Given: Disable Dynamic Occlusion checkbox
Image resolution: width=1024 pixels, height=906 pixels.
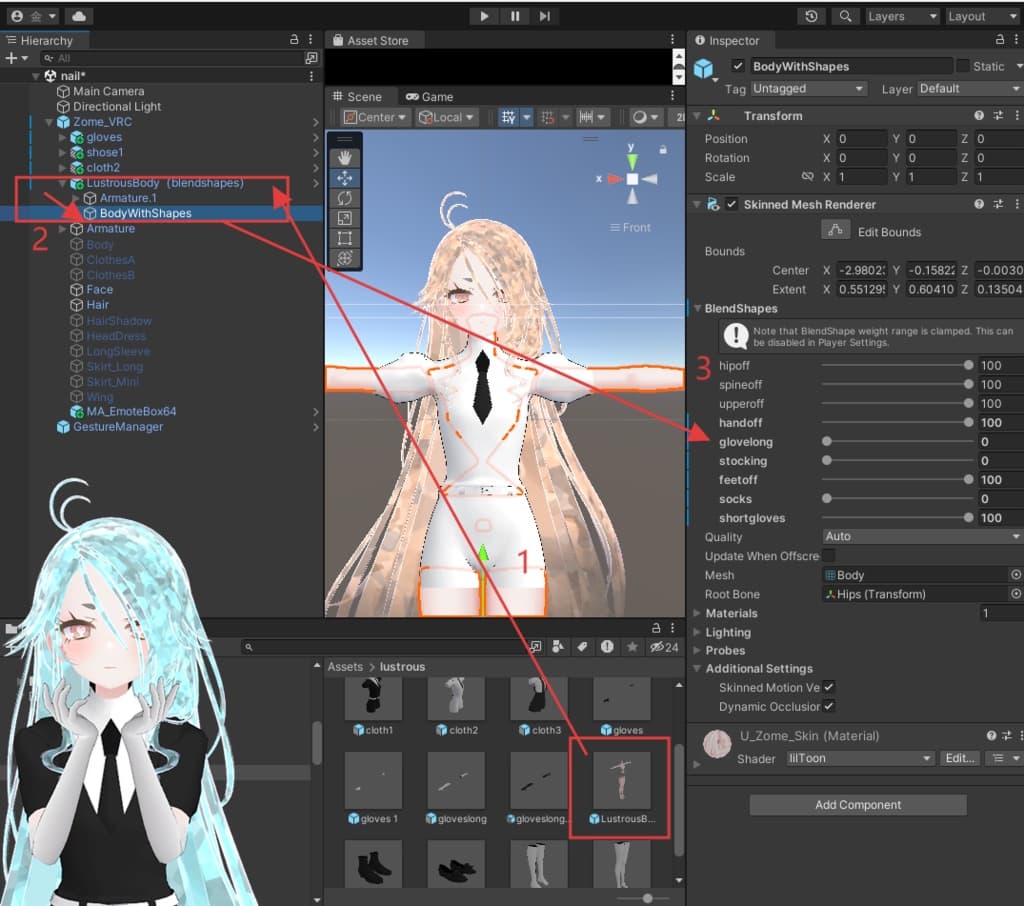Looking at the screenshot, I should point(828,707).
